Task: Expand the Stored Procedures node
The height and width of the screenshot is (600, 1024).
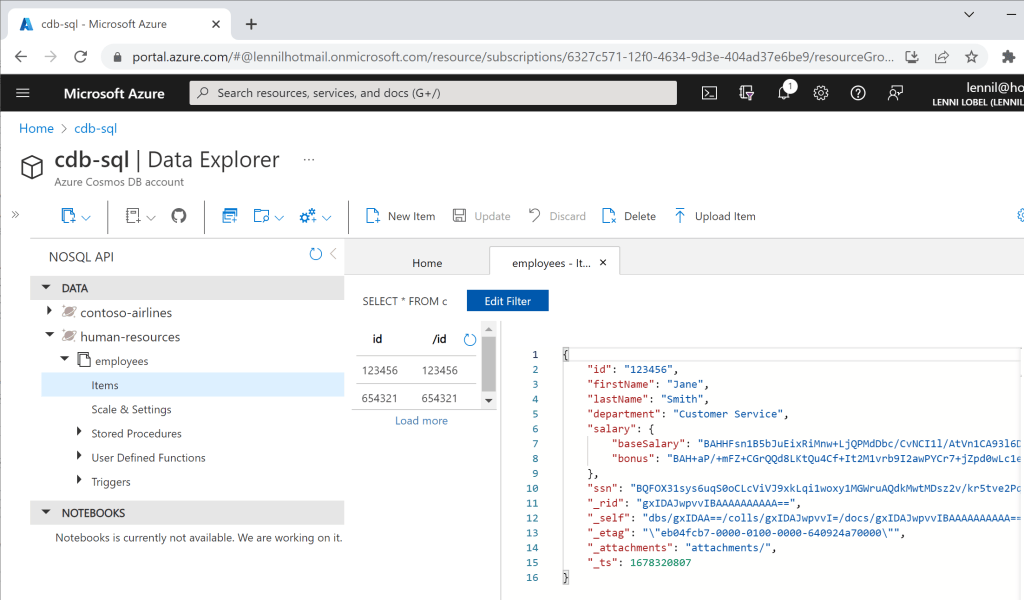Action: coord(79,432)
